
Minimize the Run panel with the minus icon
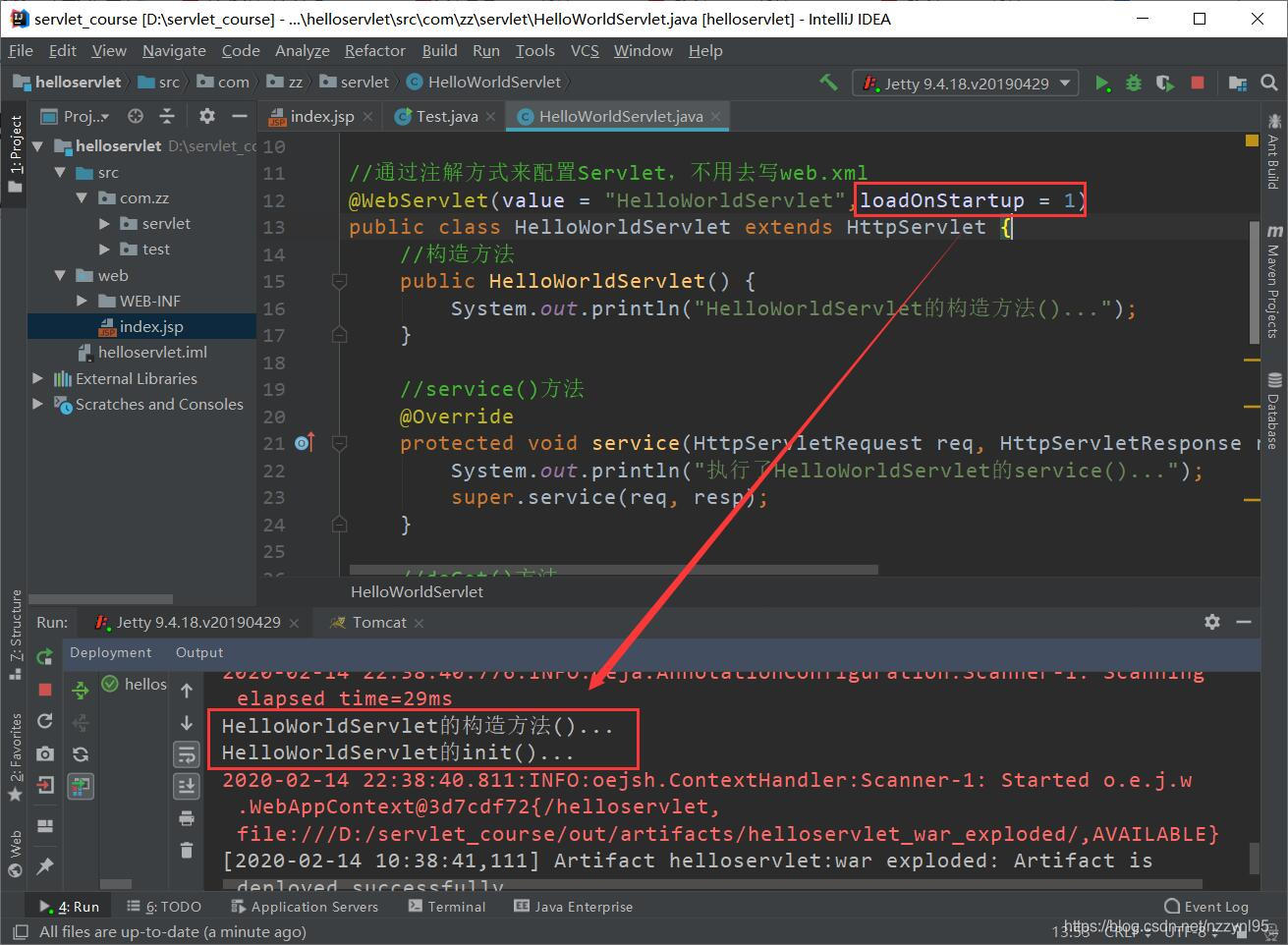1244,622
